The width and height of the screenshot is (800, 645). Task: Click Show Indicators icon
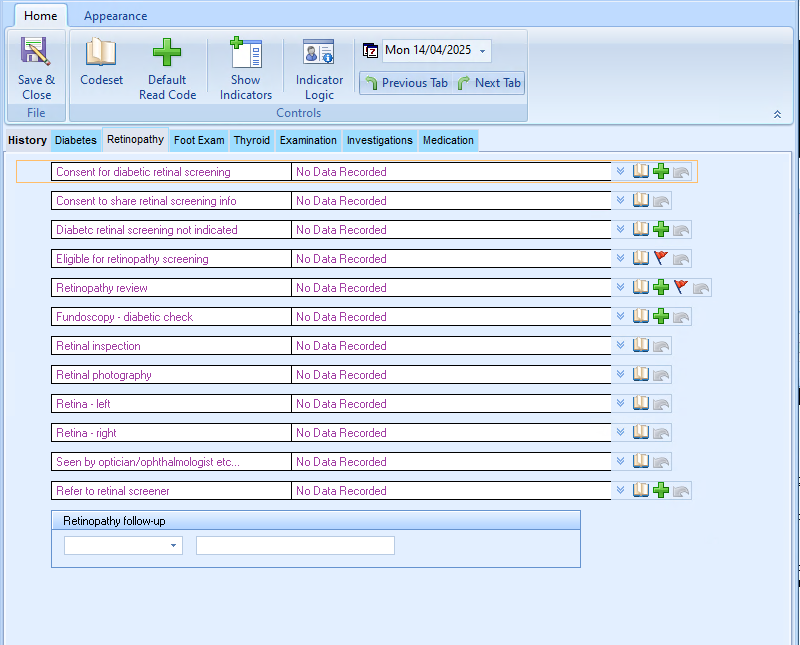click(246, 52)
